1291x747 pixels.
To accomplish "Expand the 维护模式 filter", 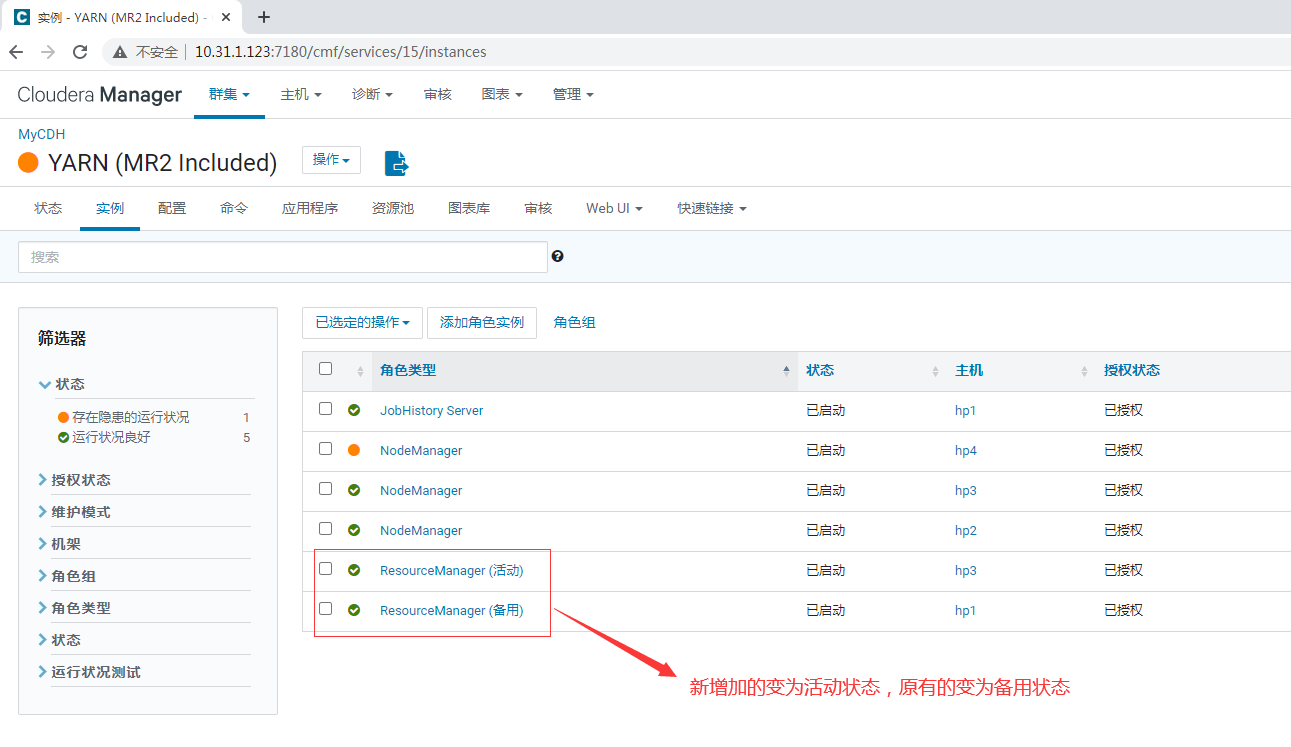I will click(x=75, y=512).
